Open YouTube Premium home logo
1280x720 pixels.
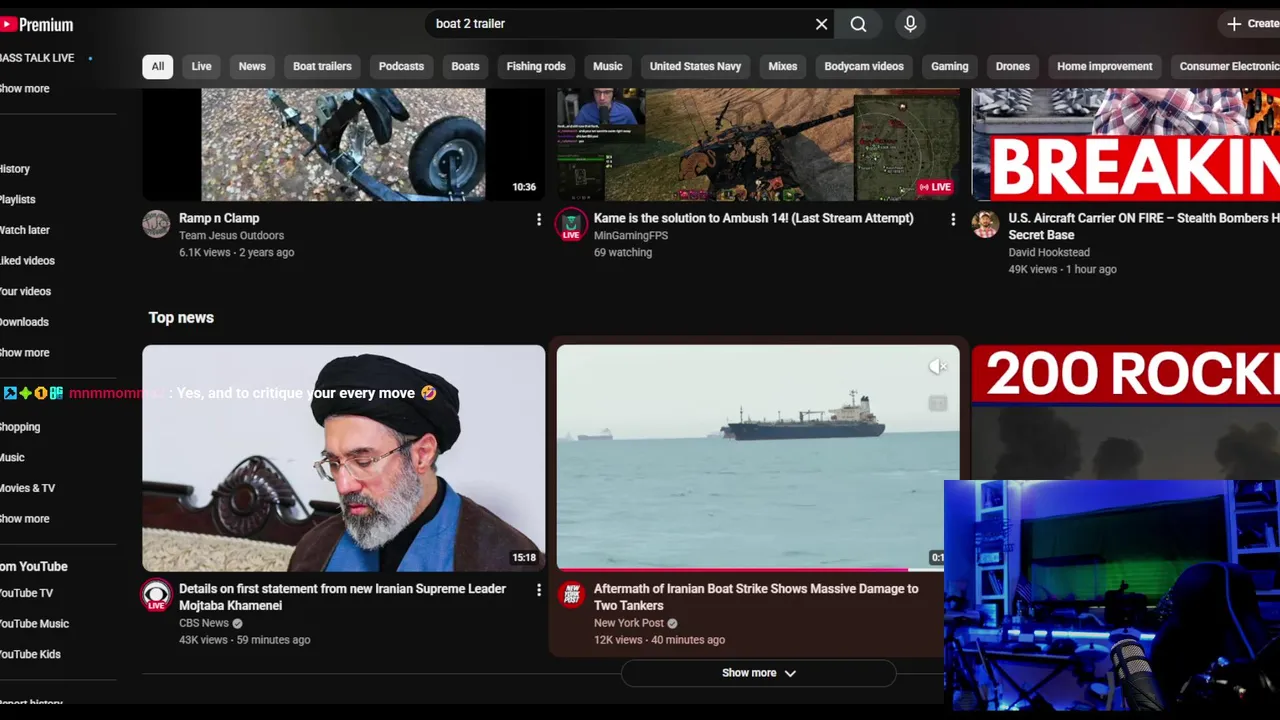click(x=37, y=24)
